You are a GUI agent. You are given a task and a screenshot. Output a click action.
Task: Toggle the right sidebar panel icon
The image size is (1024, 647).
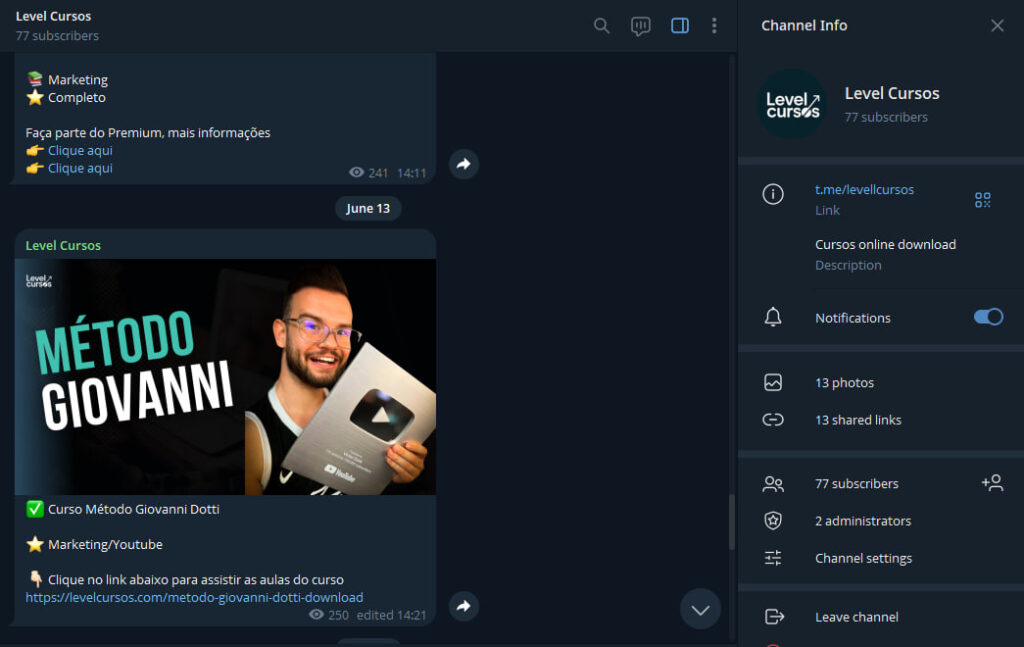(680, 25)
